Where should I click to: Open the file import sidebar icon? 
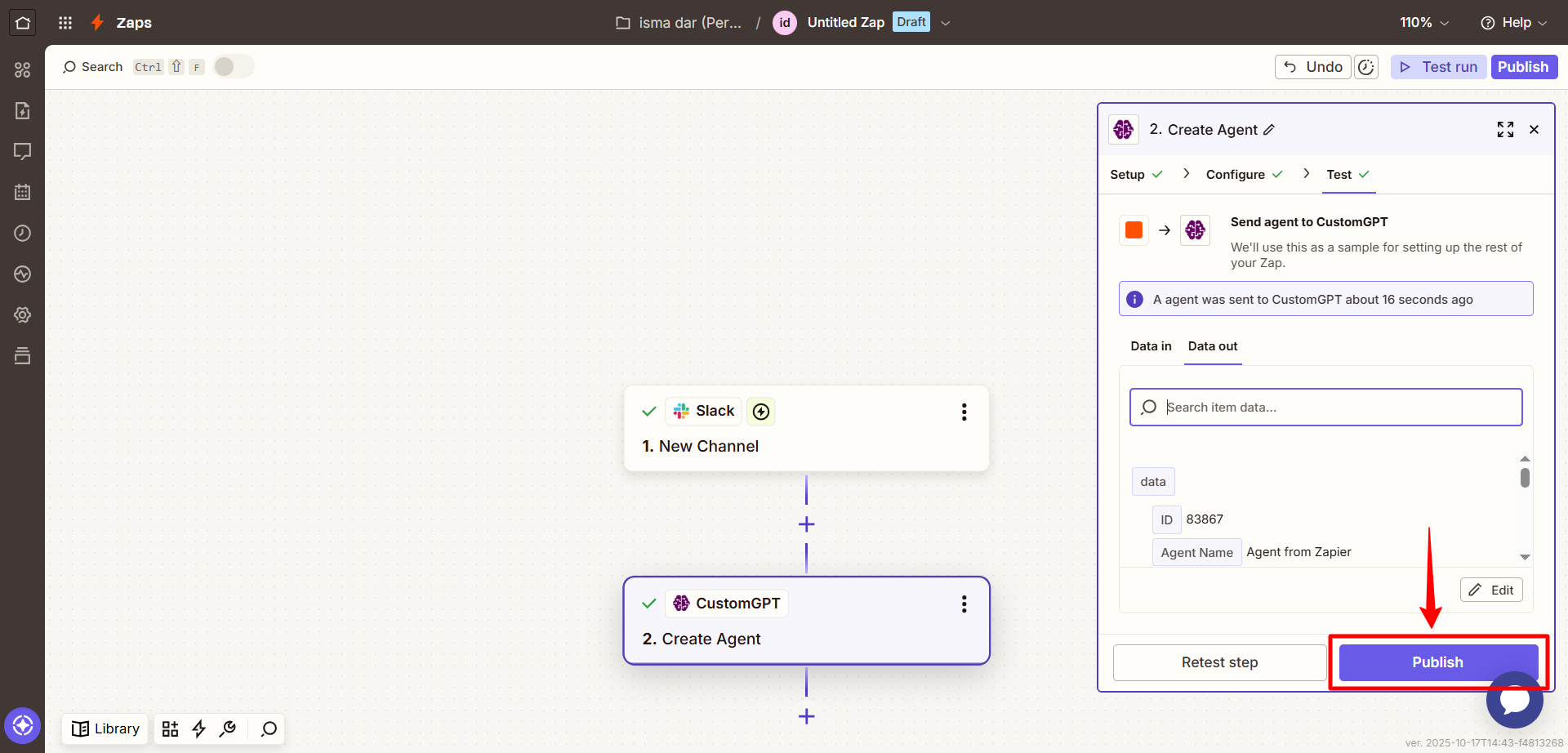point(22,111)
